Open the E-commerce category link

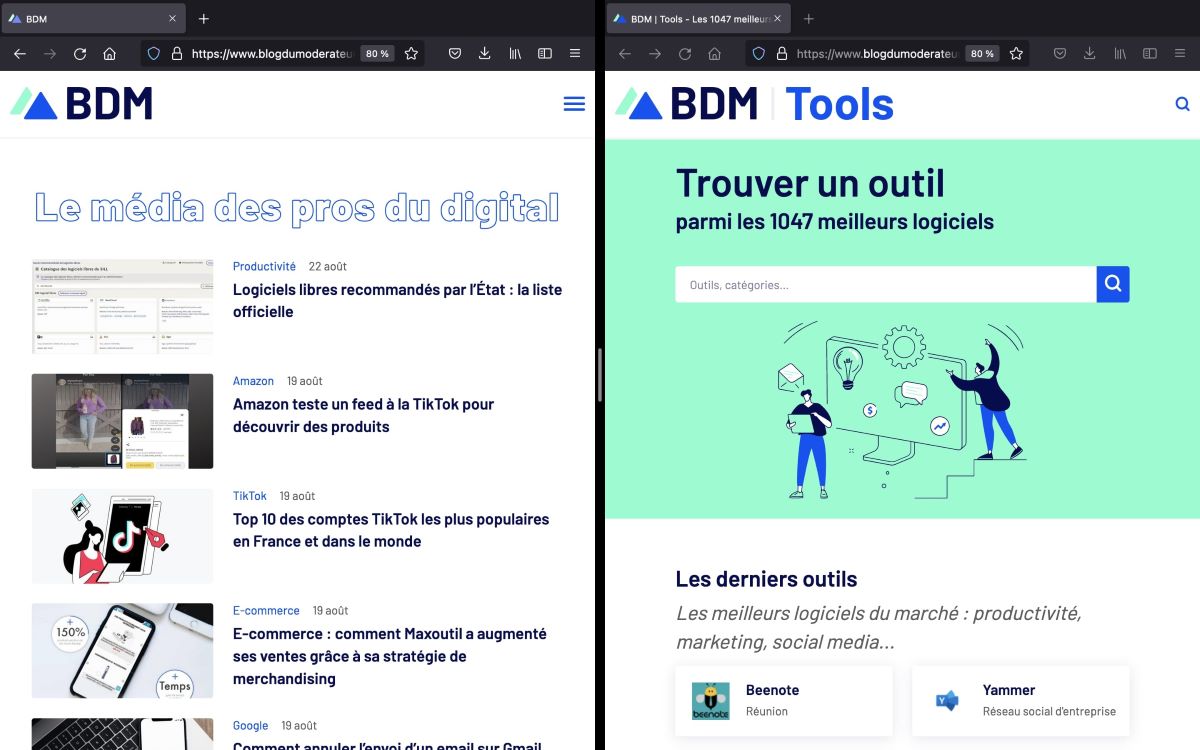(x=266, y=611)
